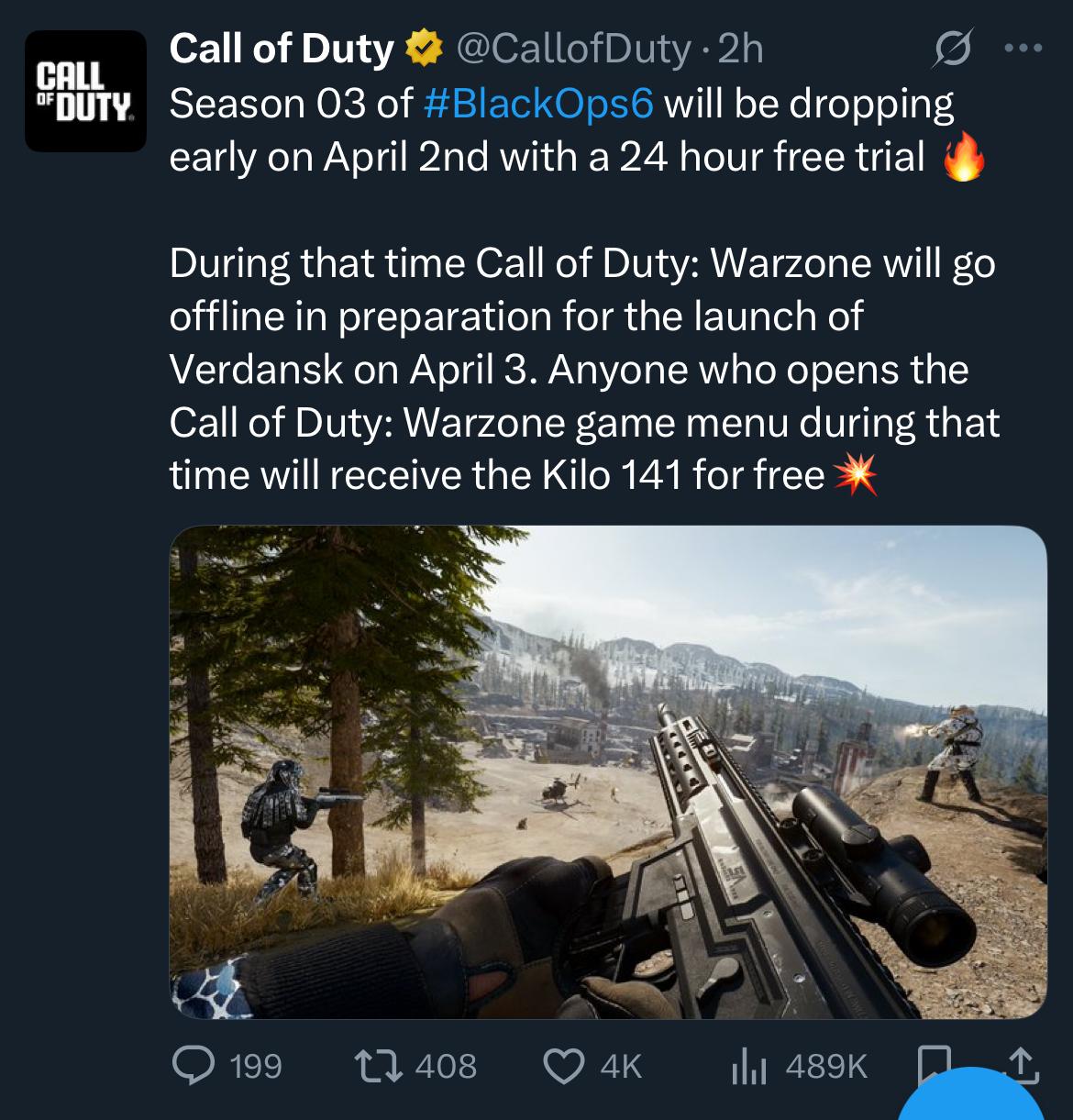Image resolution: width=1073 pixels, height=1120 pixels.
Task: Click the collision emoji after Kilo 141
Action: pos(855,475)
